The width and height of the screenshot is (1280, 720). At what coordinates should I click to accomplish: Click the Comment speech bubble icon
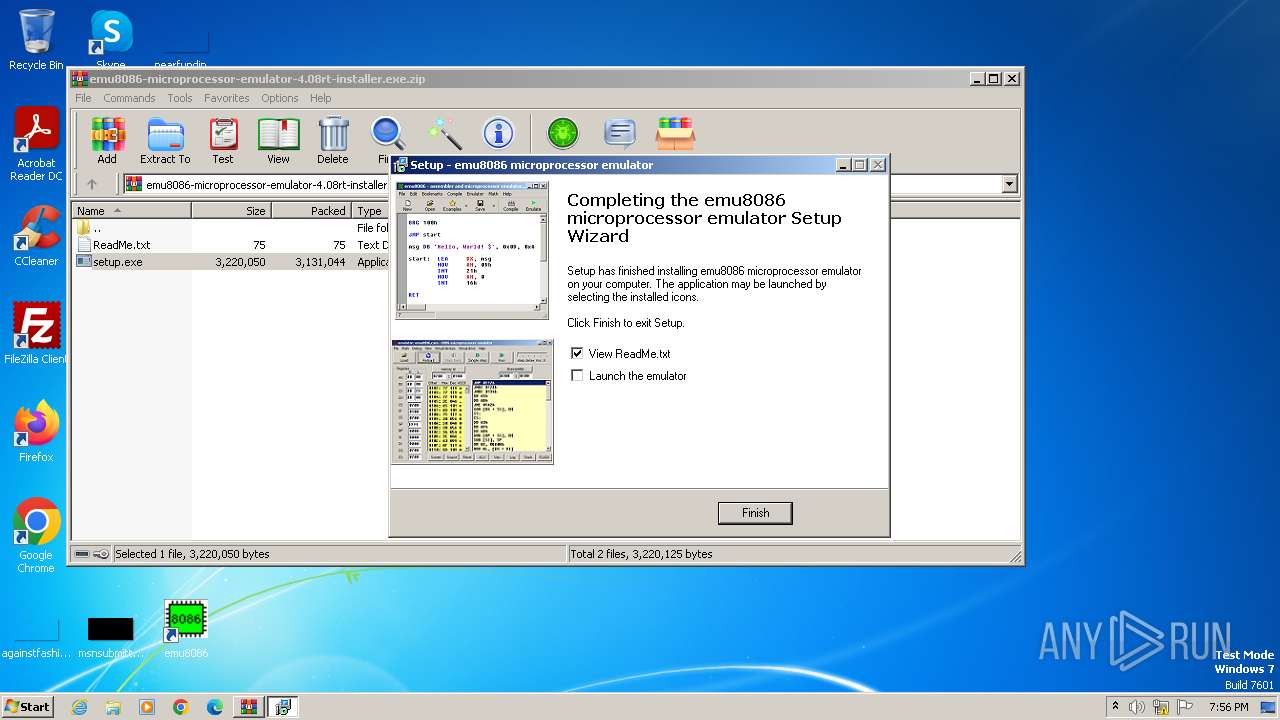tap(620, 134)
